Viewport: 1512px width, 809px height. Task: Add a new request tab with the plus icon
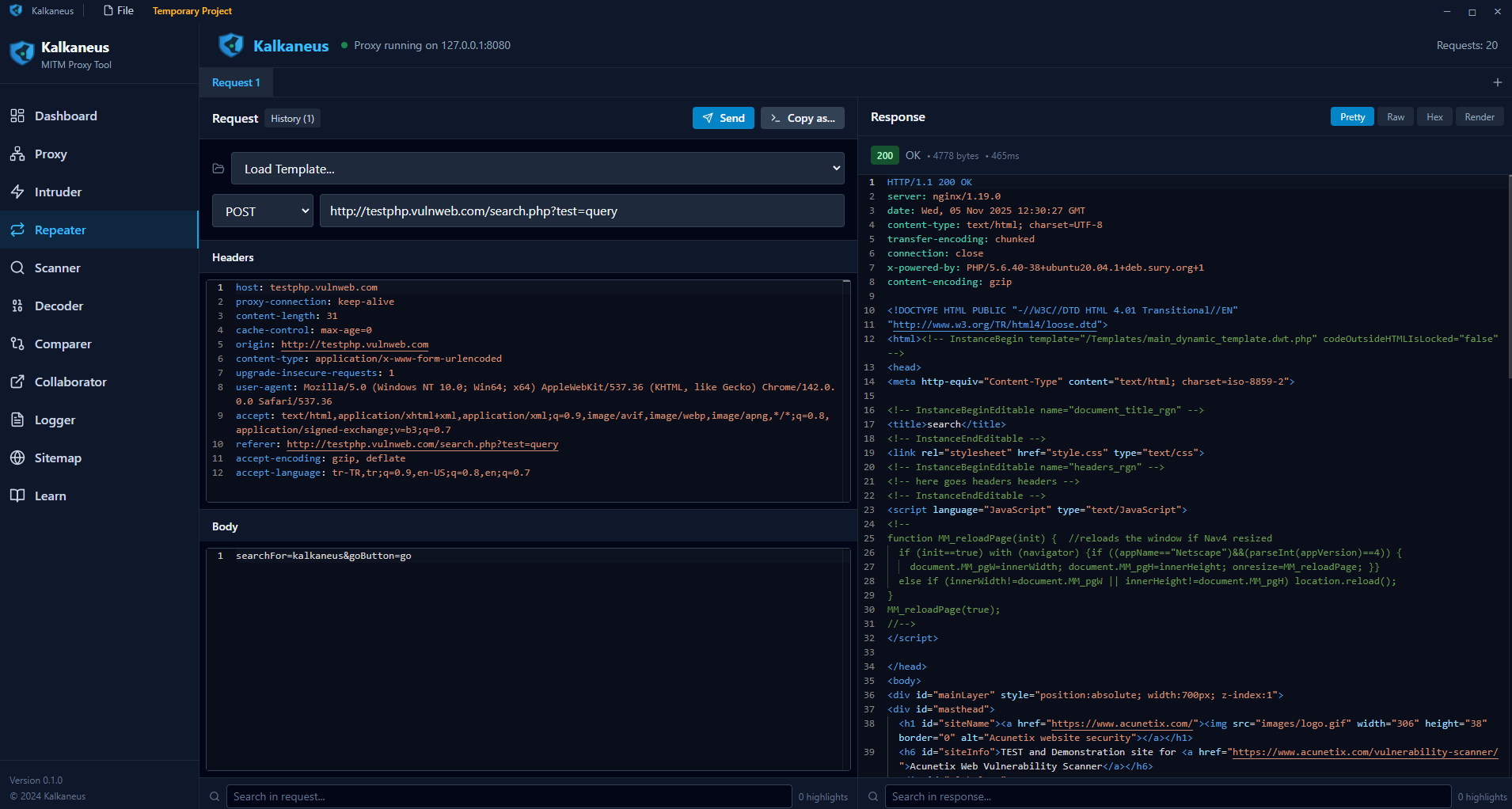(x=1497, y=82)
